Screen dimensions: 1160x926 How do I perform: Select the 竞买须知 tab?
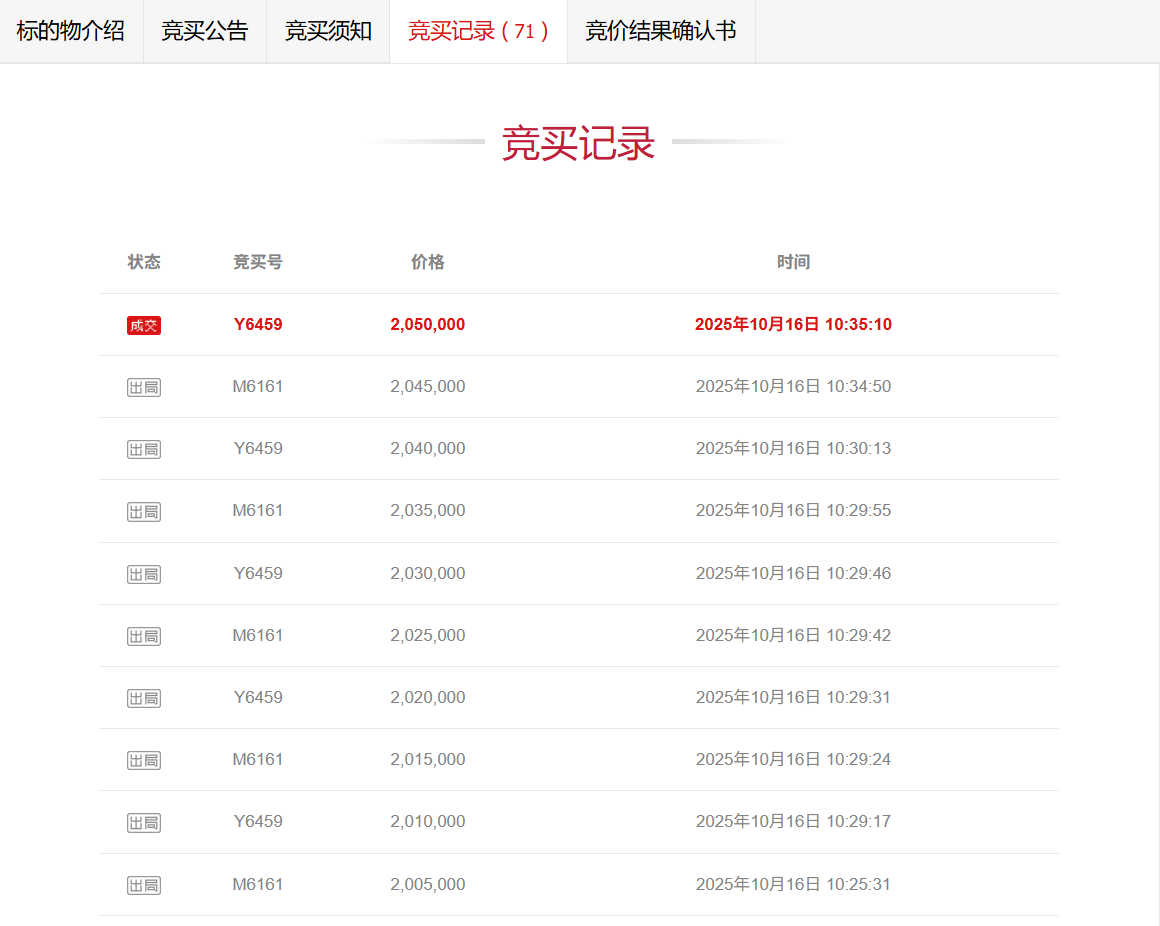pos(328,31)
